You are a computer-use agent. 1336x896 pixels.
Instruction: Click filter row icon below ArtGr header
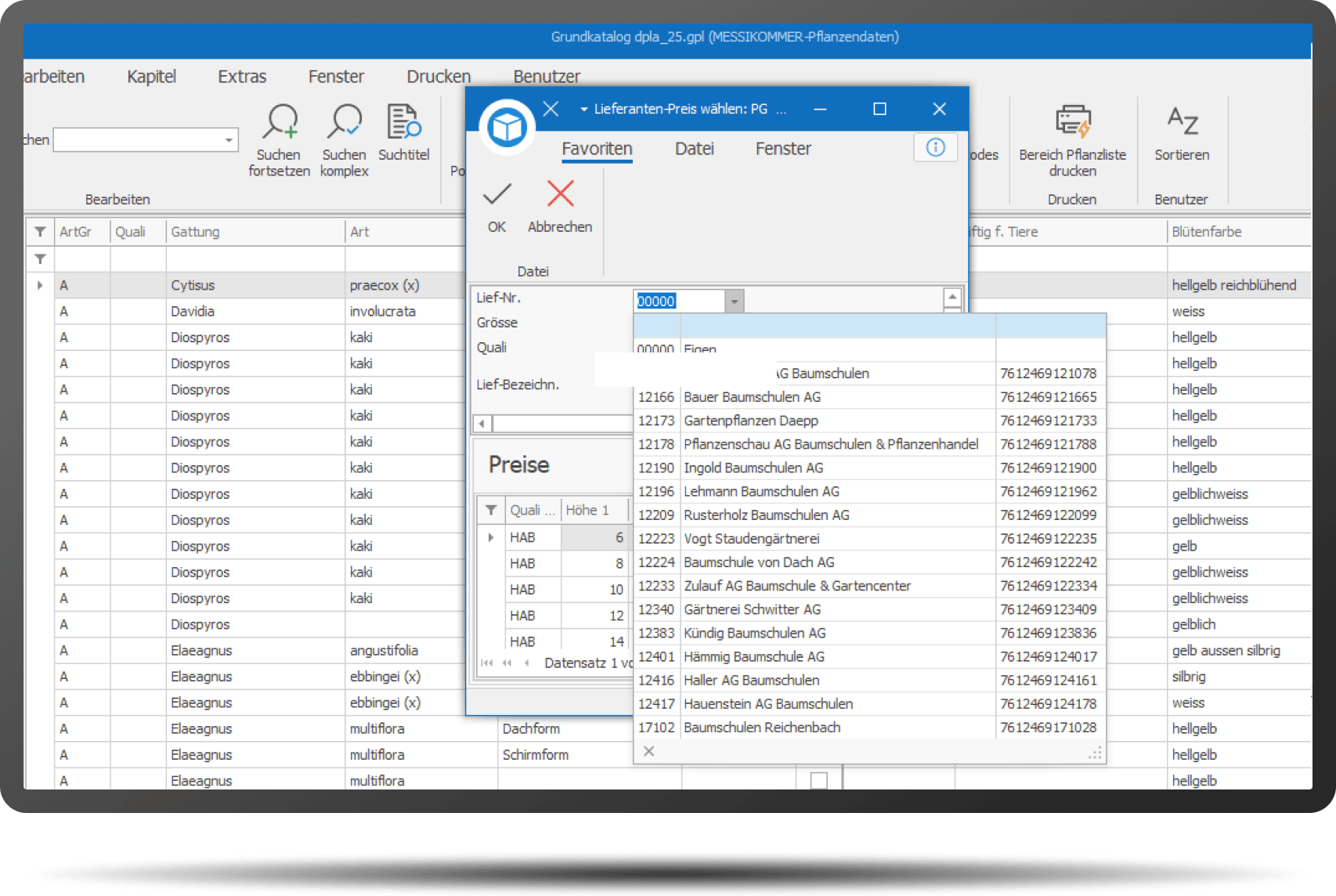40,258
